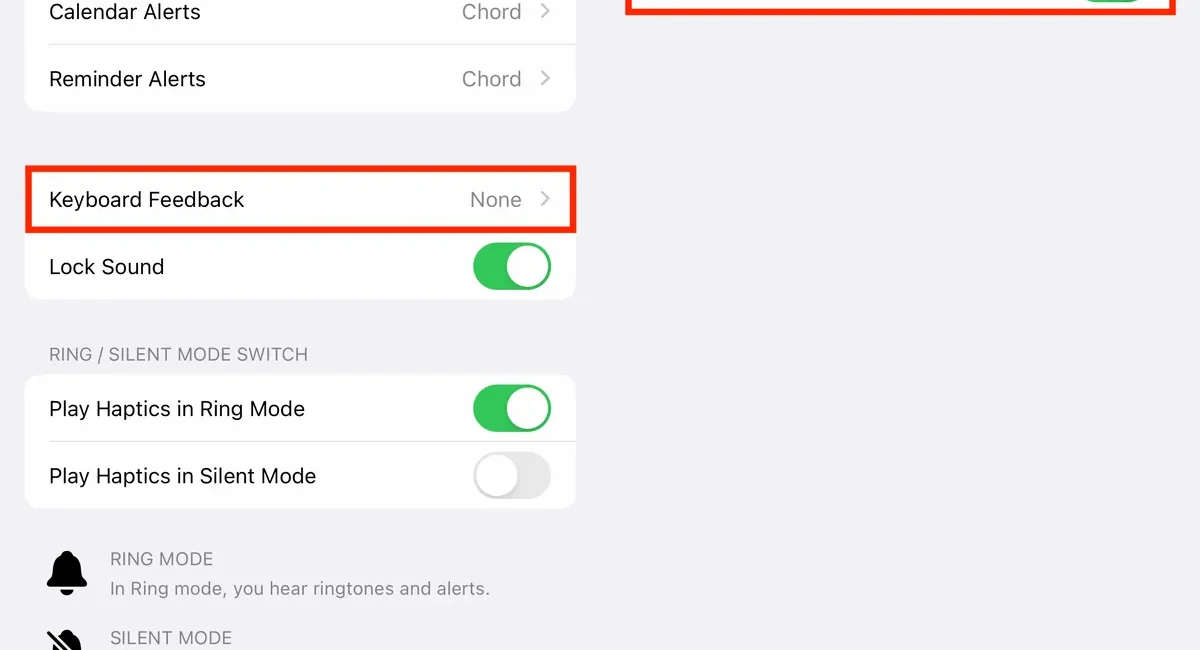Click the Ring Mode bell icon
The image size is (1200, 650).
click(x=67, y=573)
